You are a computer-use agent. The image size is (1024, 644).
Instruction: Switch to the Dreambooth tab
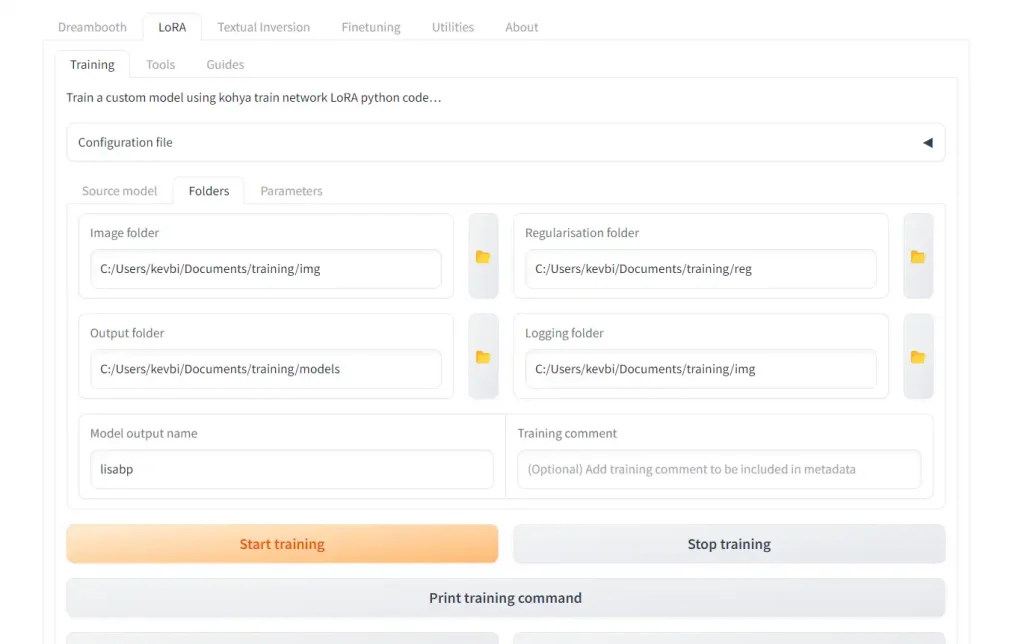pyautogui.click(x=92, y=27)
